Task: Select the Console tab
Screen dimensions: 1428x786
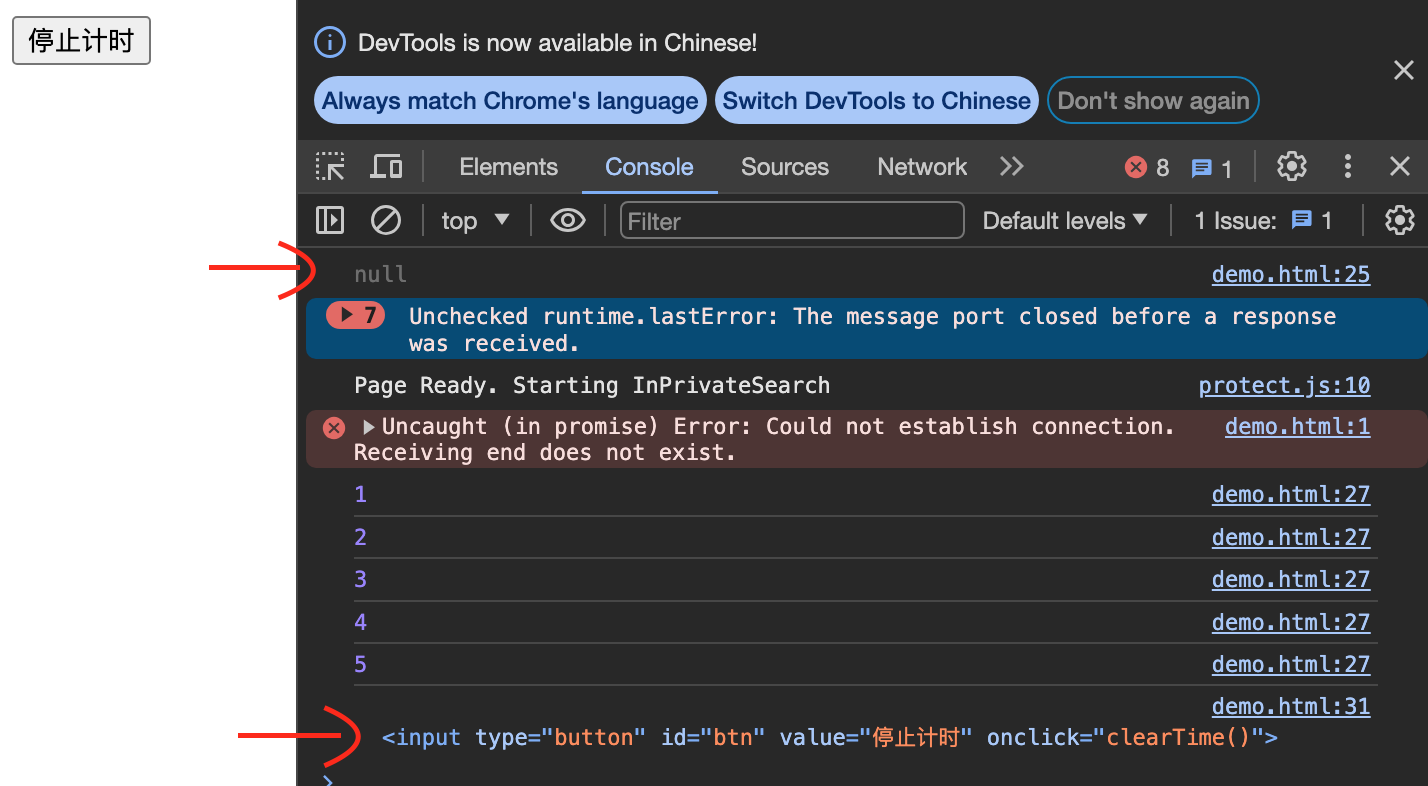Action: (x=649, y=167)
